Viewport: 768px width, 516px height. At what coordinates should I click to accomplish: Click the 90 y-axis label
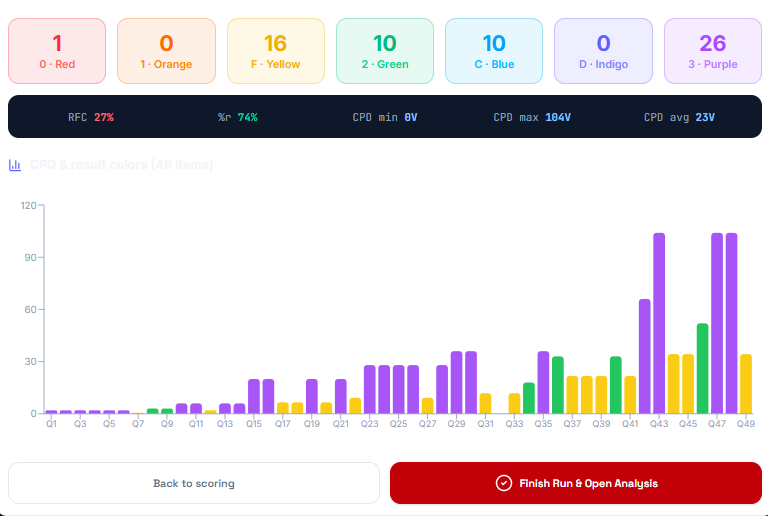(x=31, y=258)
